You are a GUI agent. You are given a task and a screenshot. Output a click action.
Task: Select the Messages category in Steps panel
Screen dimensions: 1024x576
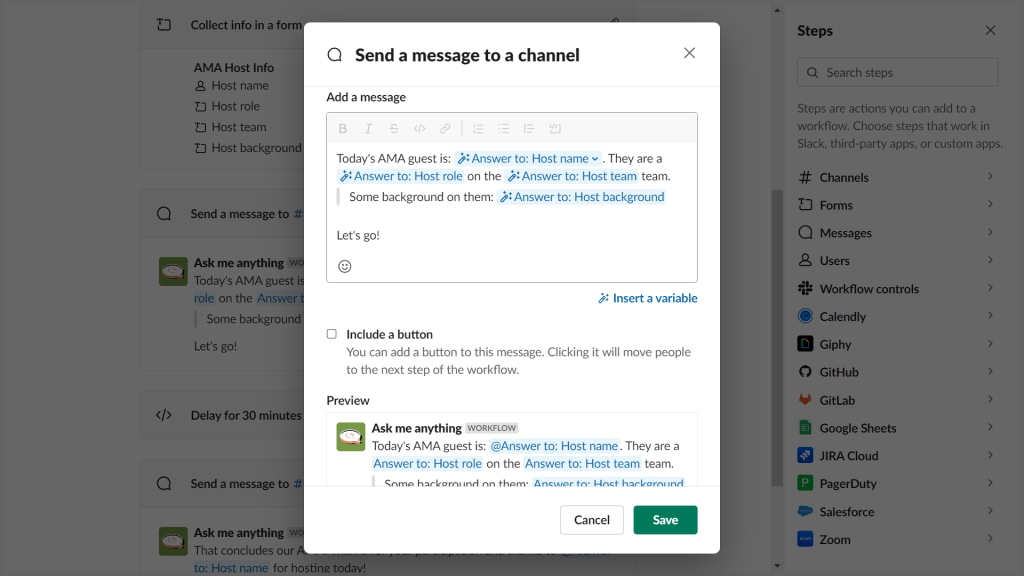(x=897, y=232)
